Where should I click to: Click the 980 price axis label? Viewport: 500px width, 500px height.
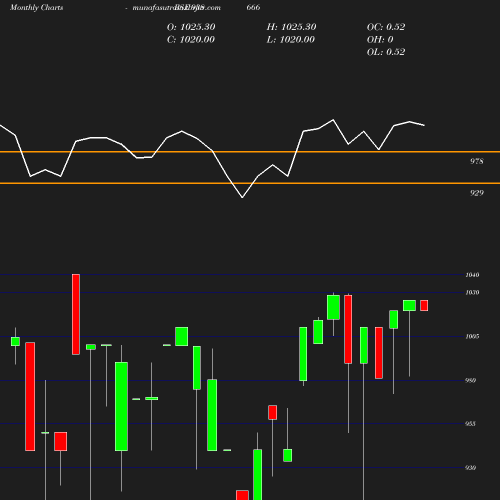click(470, 380)
